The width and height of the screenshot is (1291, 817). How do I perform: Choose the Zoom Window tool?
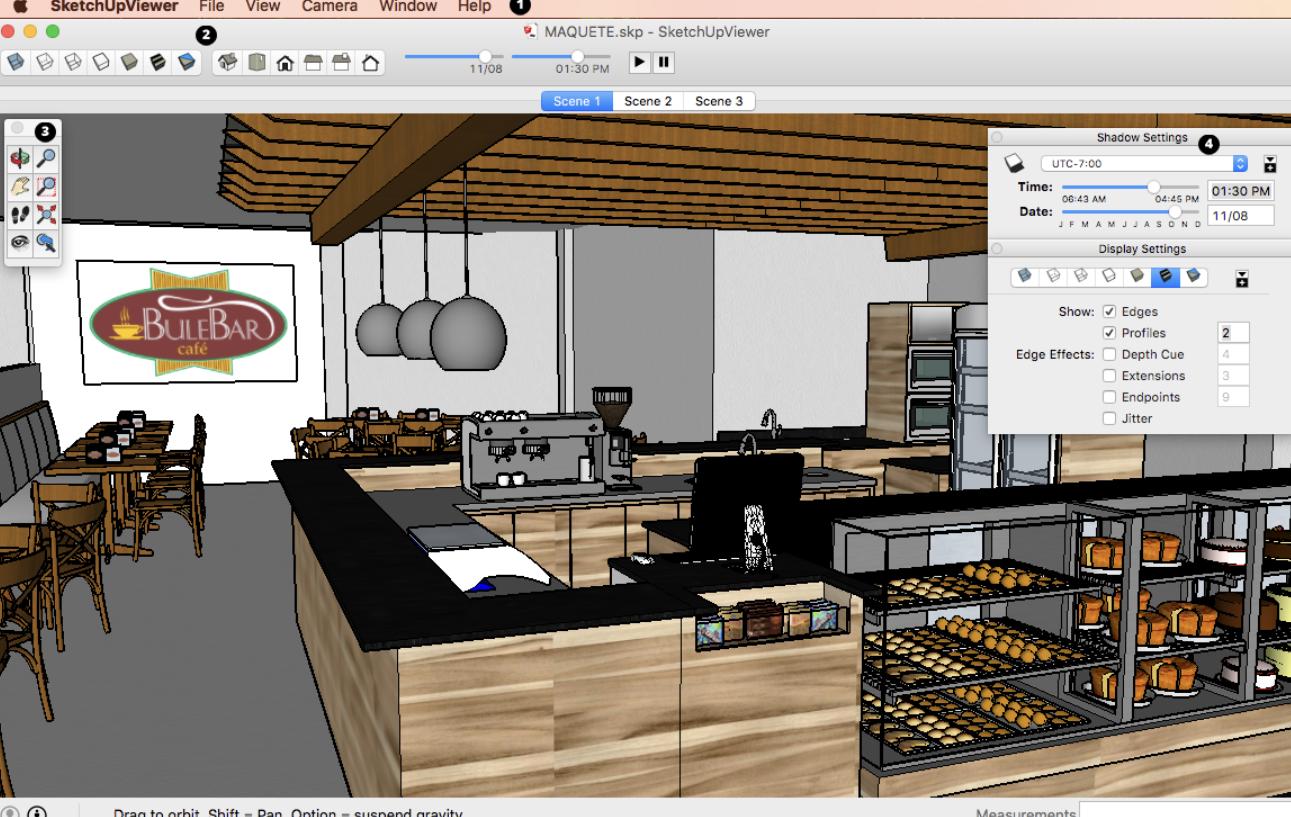pos(47,185)
